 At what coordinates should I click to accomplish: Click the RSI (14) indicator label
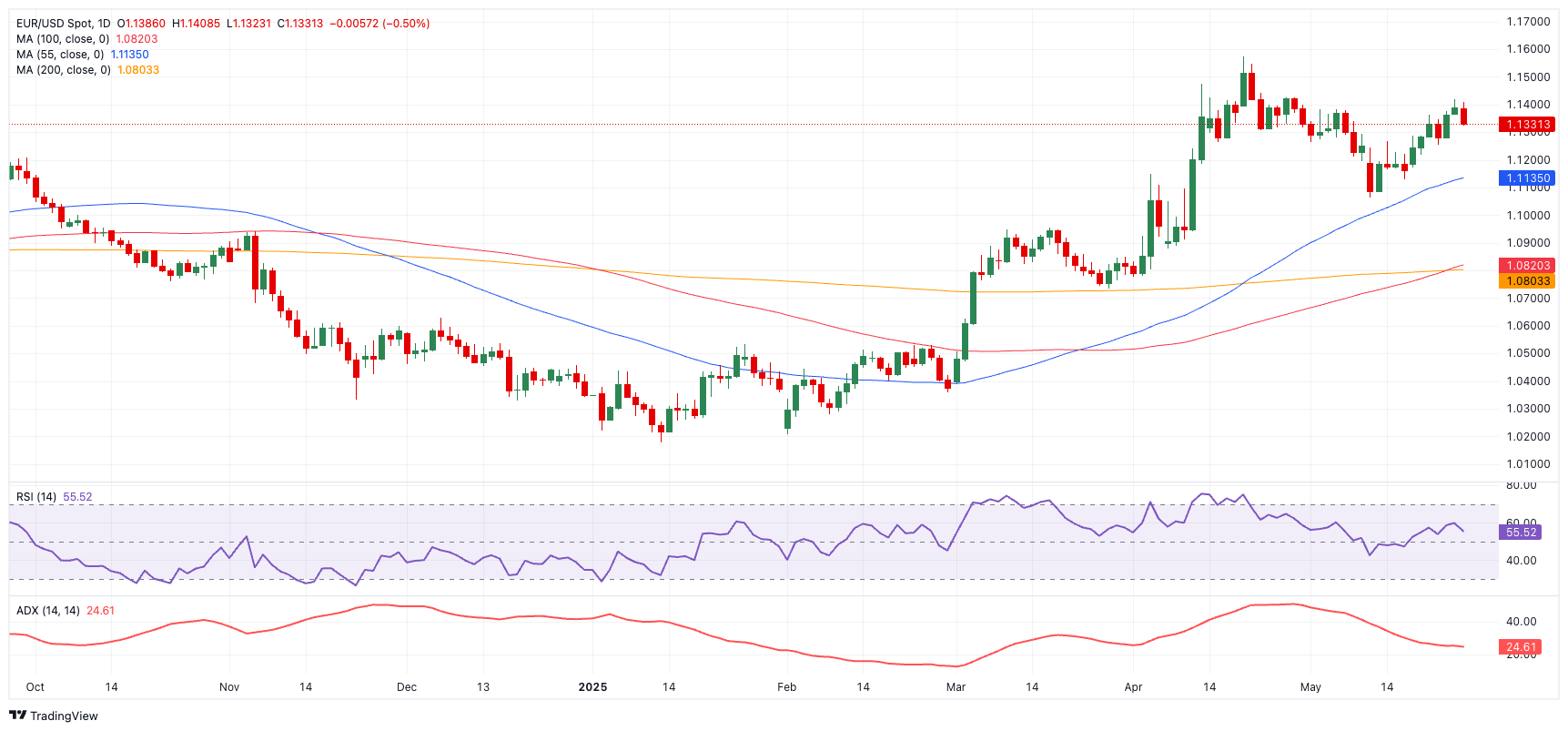(36, 497)
